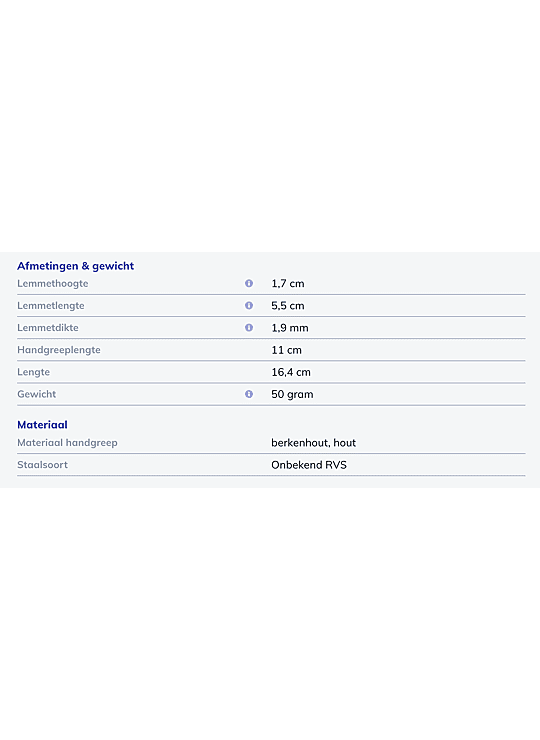Select the Afmetingen & gewicht heading

[76, 266]
